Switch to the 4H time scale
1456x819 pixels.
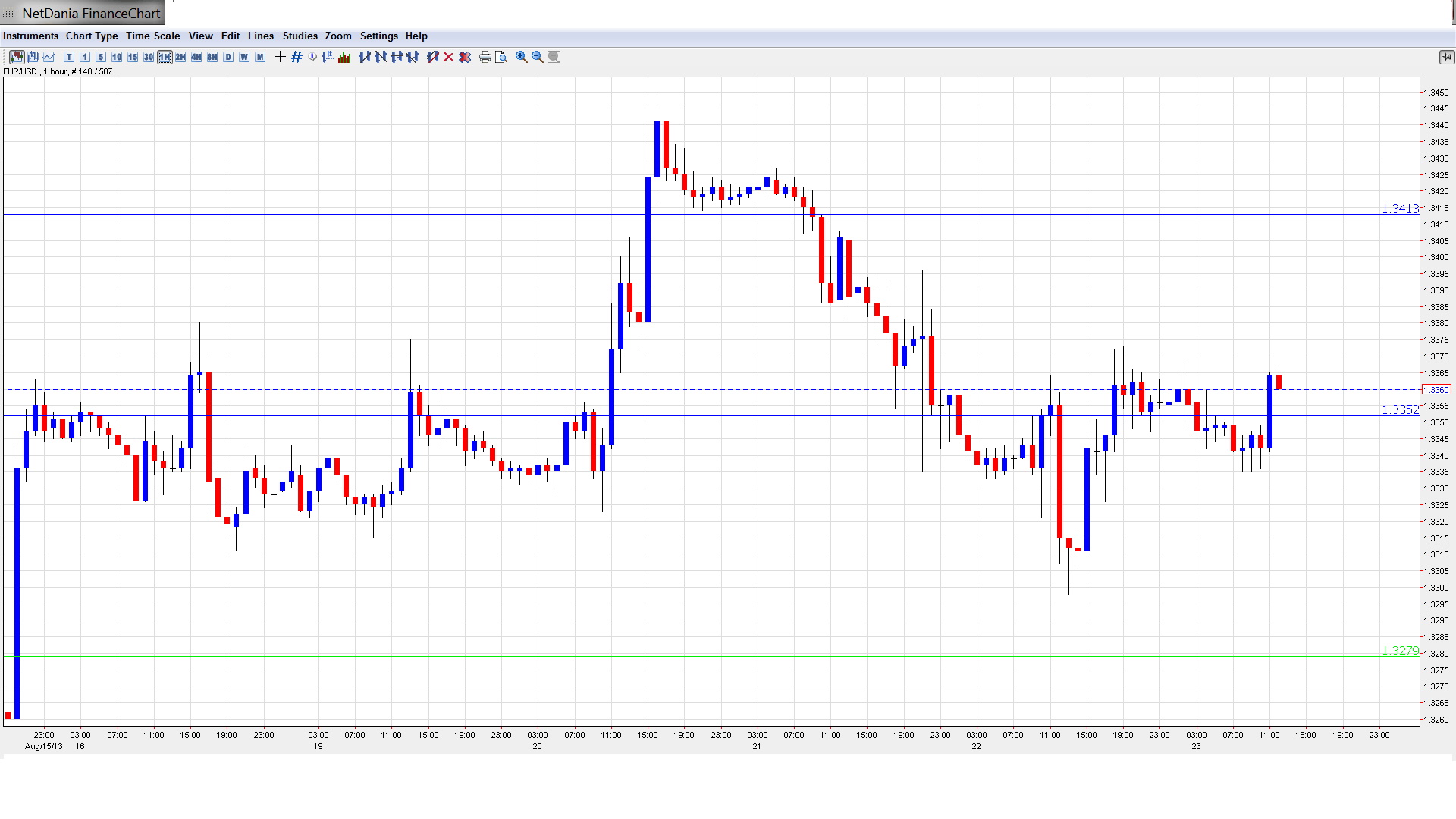[x=196, y=57]
